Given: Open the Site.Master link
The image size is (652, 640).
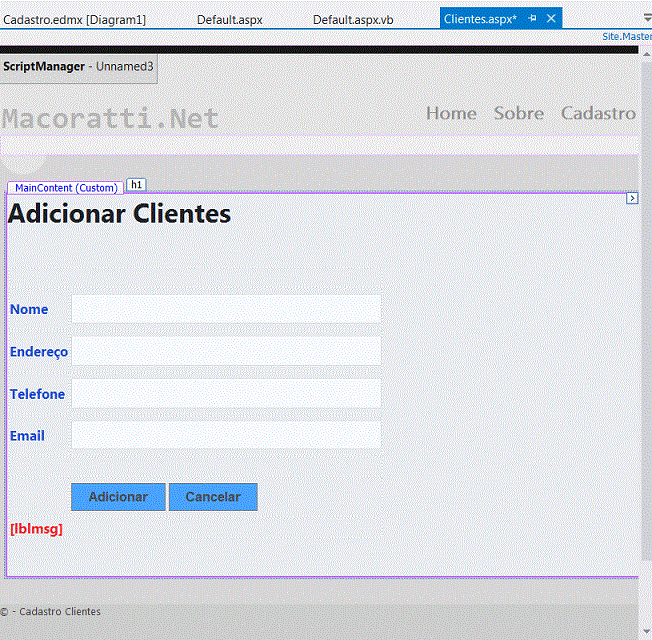Looking at the screenshot, I should [x=626, y=37].
